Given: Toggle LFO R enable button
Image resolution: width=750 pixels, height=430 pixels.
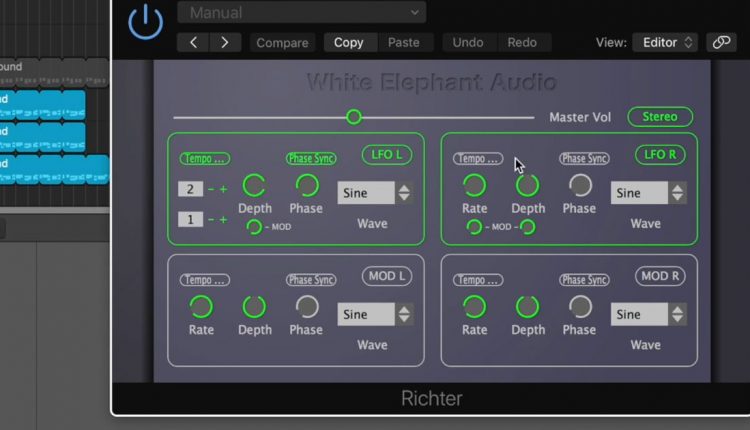Looking at the screenshot, I should (660, 154).
